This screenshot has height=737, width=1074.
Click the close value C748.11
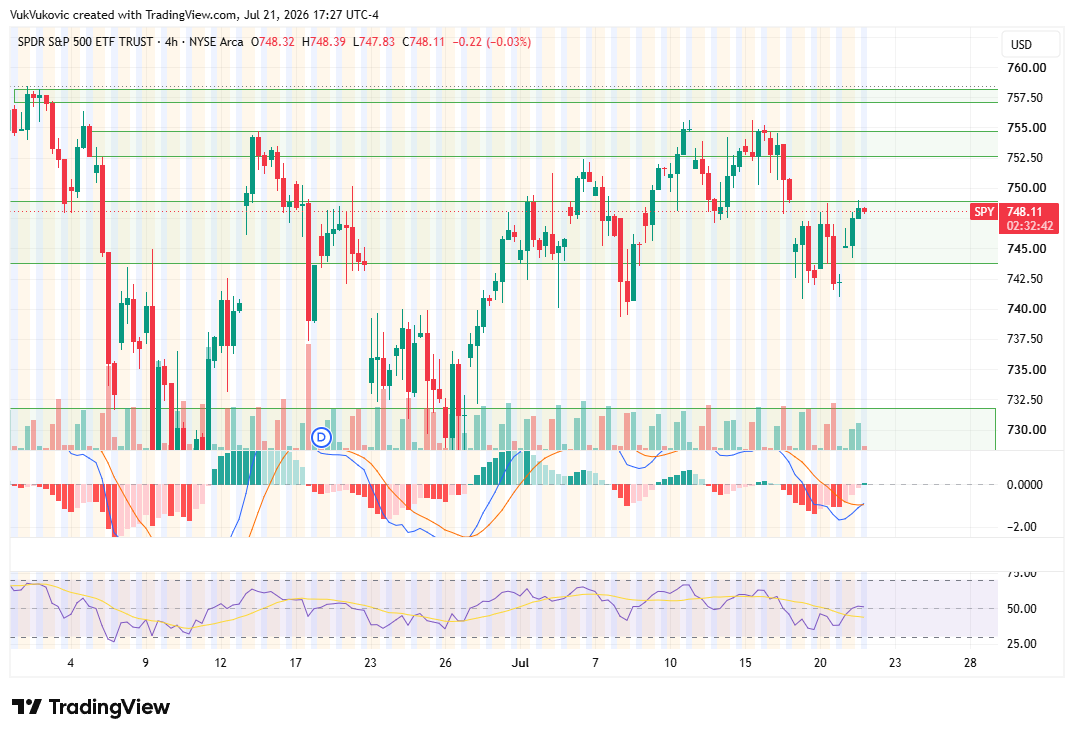coord(423,42)
